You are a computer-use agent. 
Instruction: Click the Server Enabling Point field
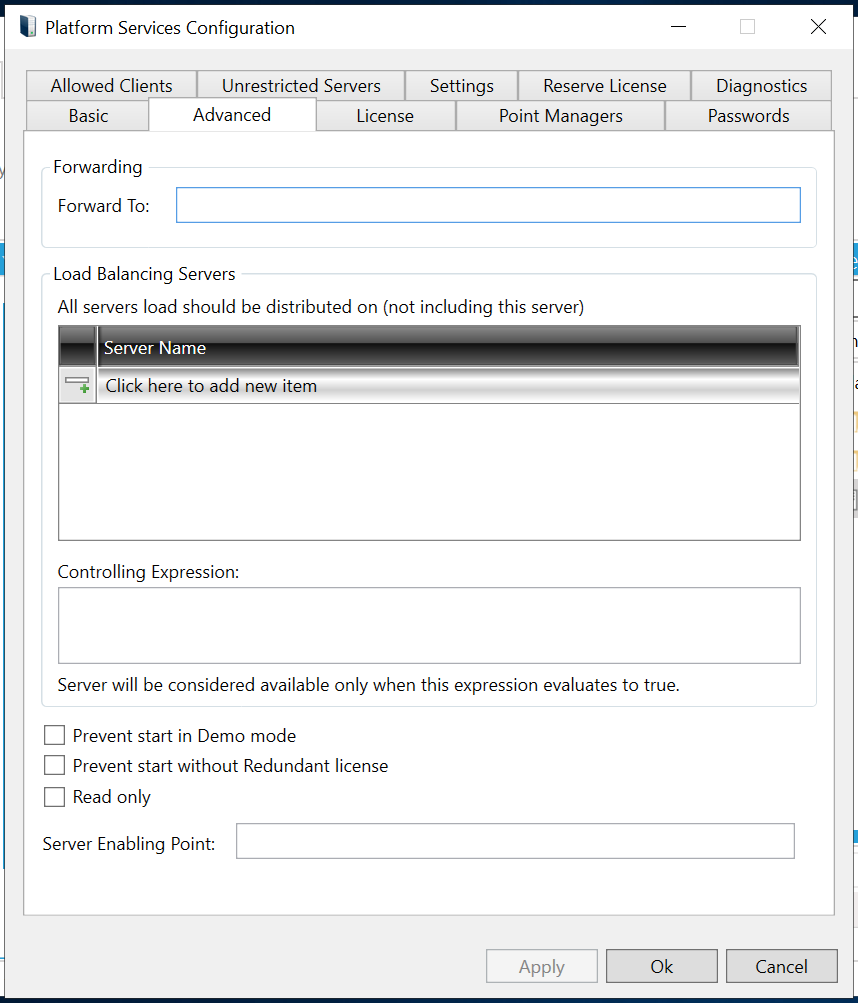(515, 841)
